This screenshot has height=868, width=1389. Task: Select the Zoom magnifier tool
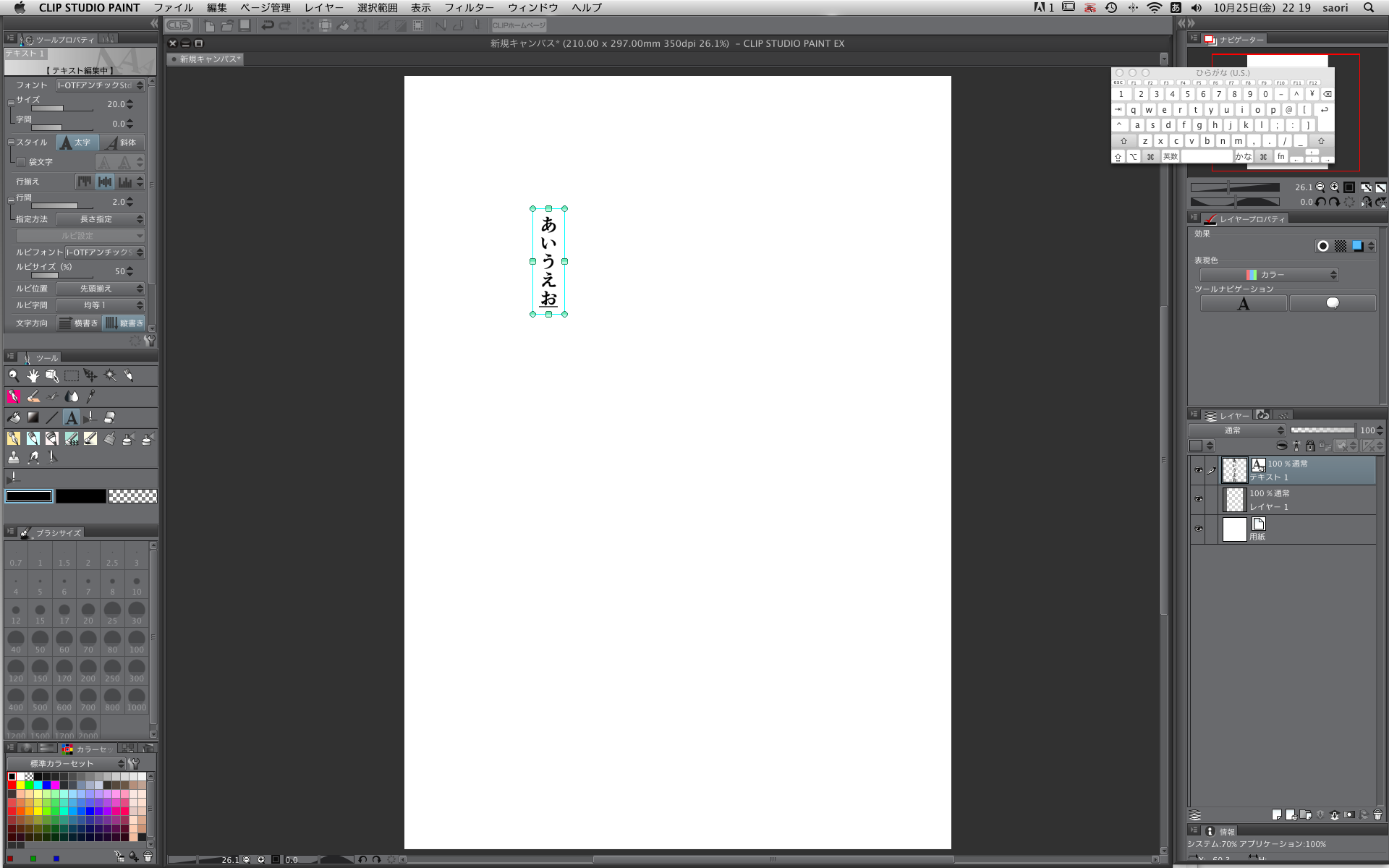[x=14, y=375]
